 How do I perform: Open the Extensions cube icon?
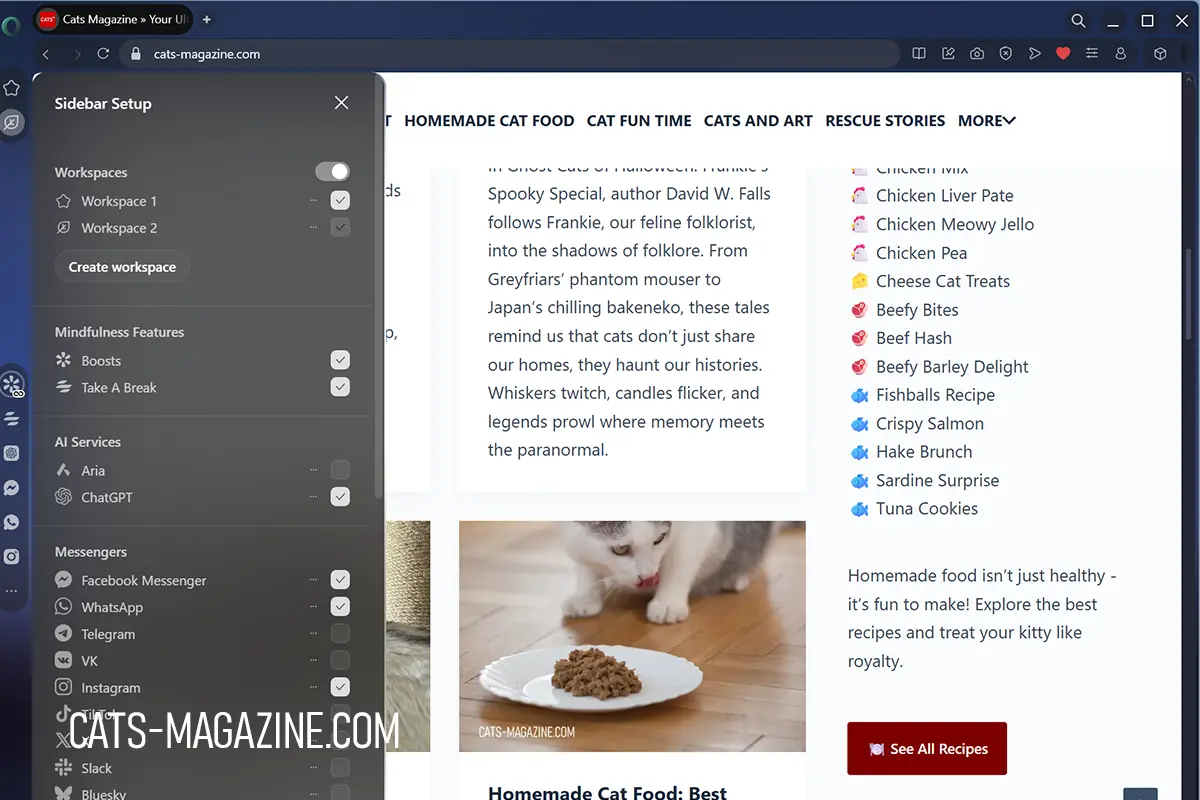coord(1160,54)
